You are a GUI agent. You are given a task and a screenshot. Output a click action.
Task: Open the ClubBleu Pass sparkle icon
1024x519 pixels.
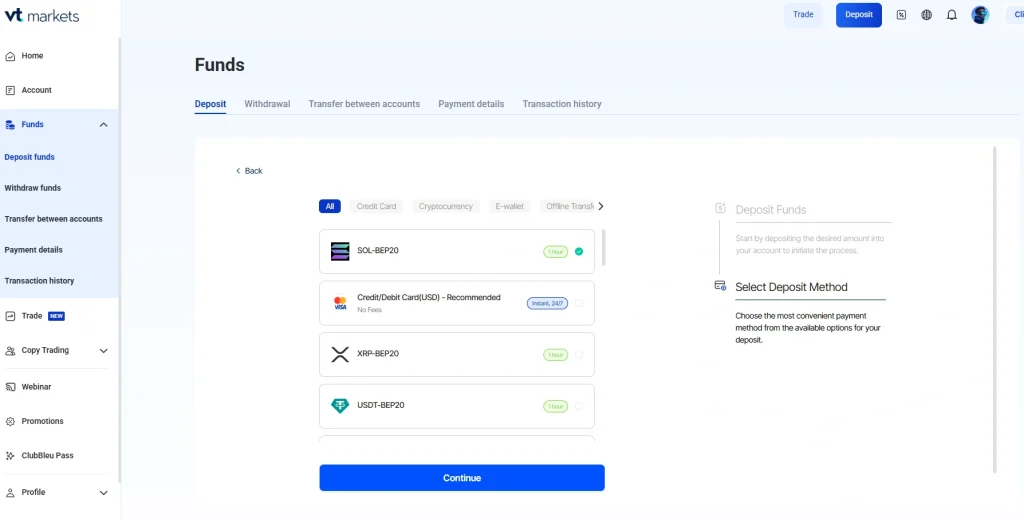(10, 456)
